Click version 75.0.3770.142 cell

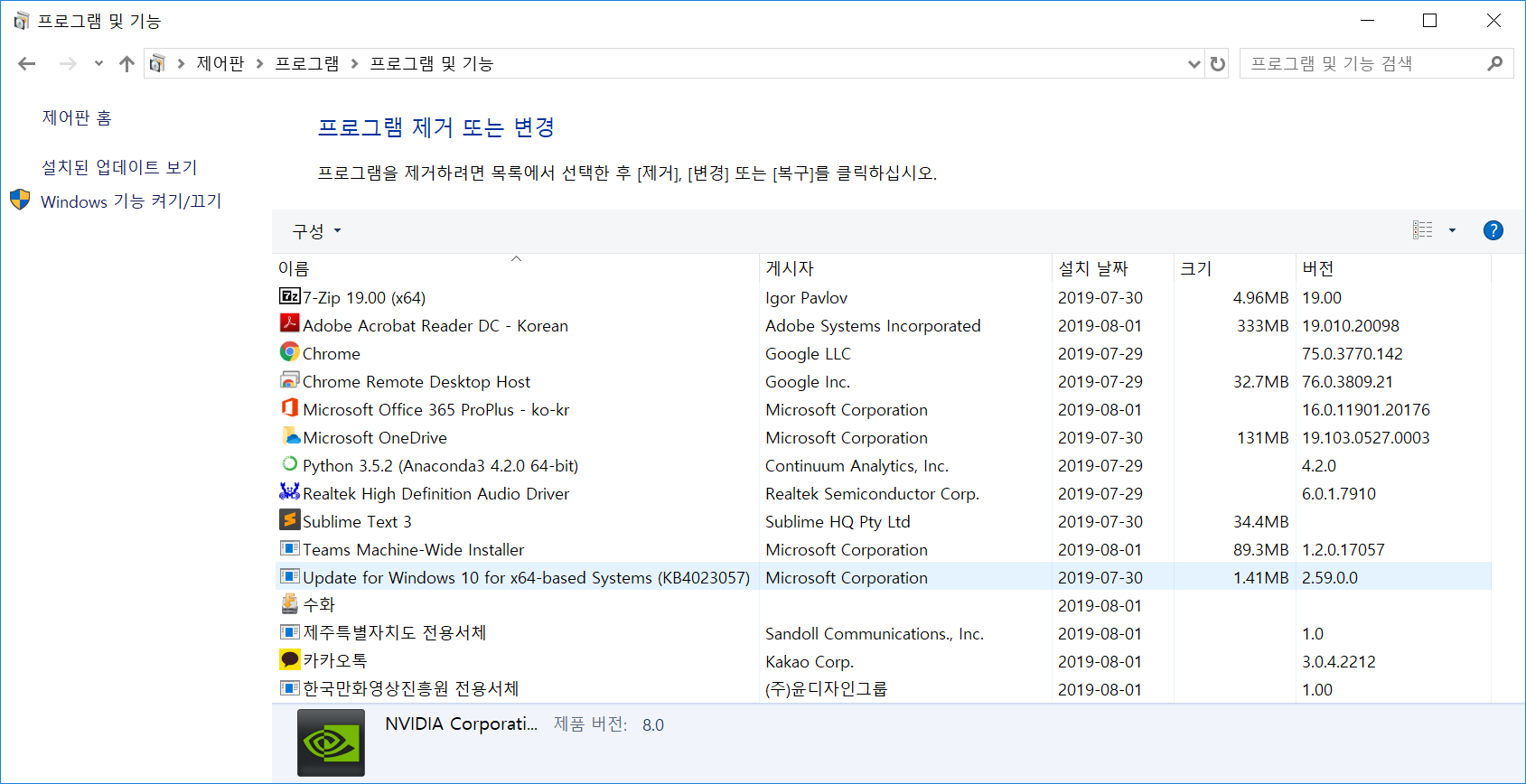(1353, 353)
